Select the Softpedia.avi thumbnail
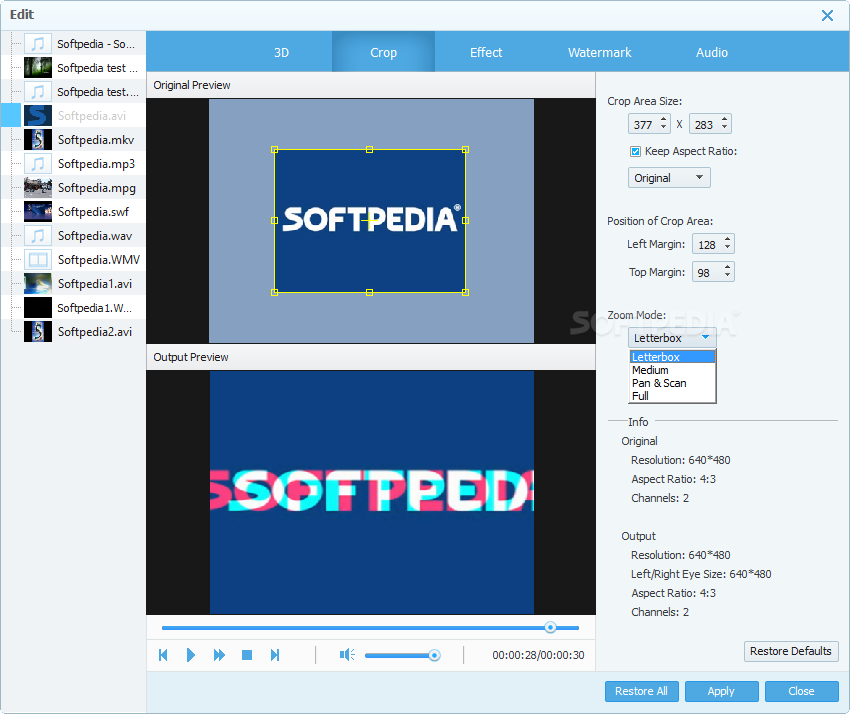 coord(38,115)
